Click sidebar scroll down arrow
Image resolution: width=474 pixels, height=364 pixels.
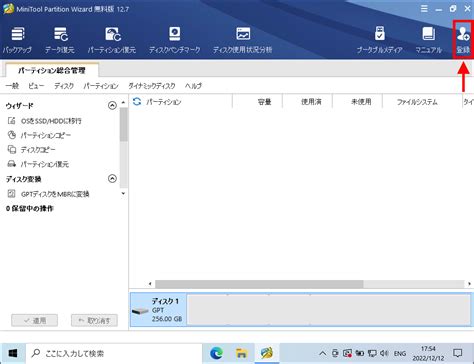(123, 193)
